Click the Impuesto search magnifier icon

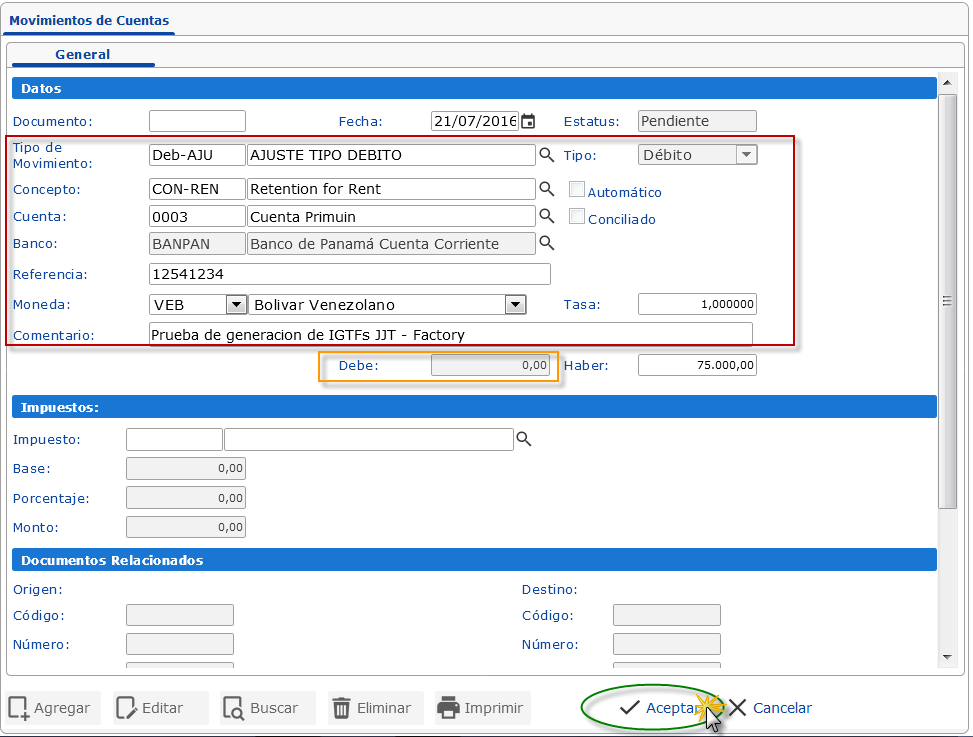[523, 439]
